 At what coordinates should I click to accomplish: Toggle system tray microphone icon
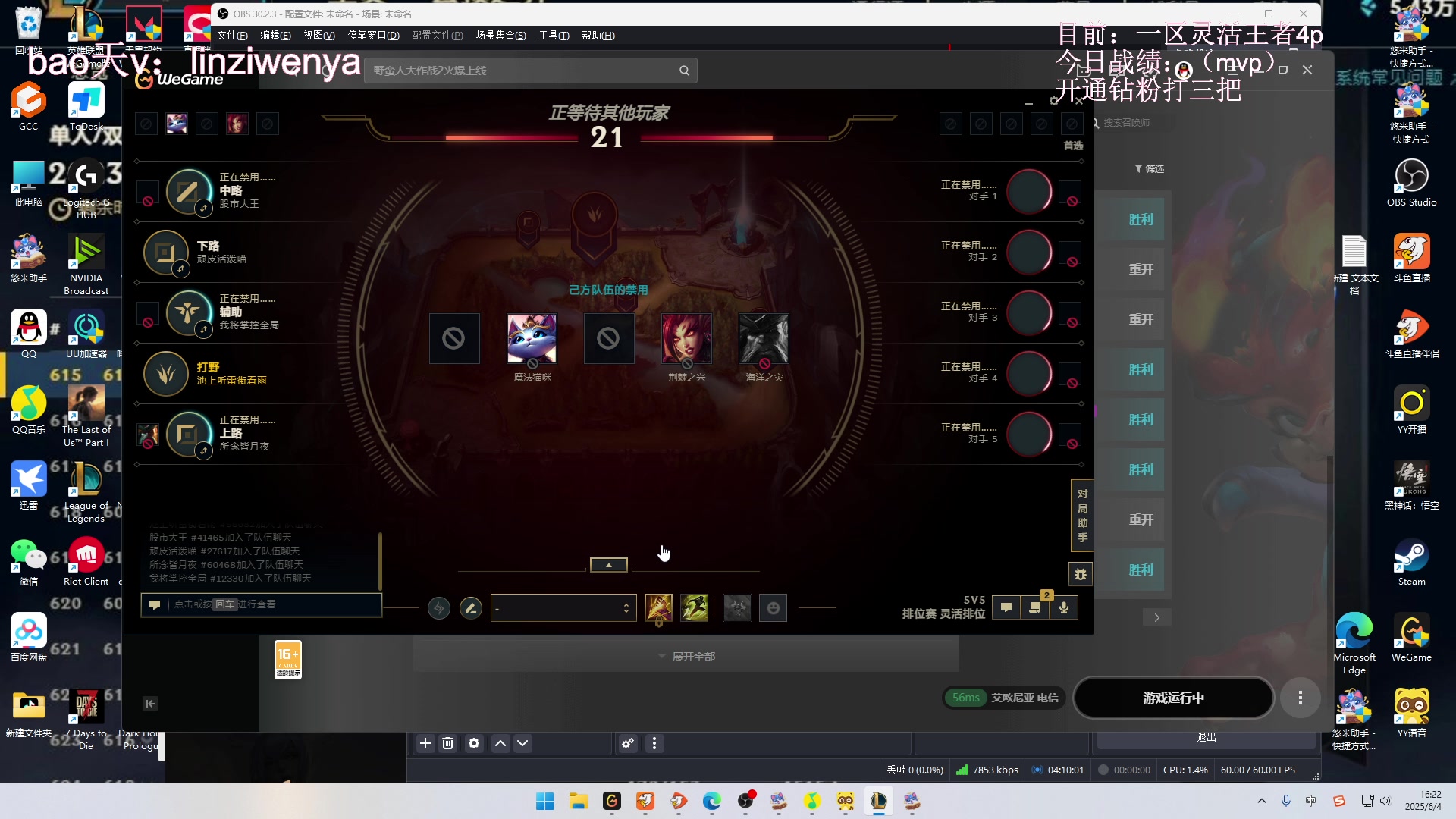(x=1286, y=801)
